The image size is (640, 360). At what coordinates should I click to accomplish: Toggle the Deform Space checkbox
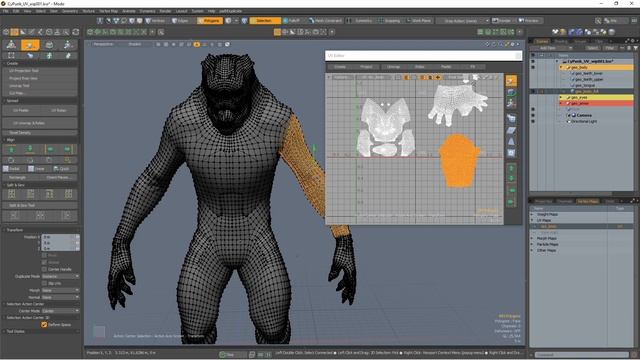point(44,325)
